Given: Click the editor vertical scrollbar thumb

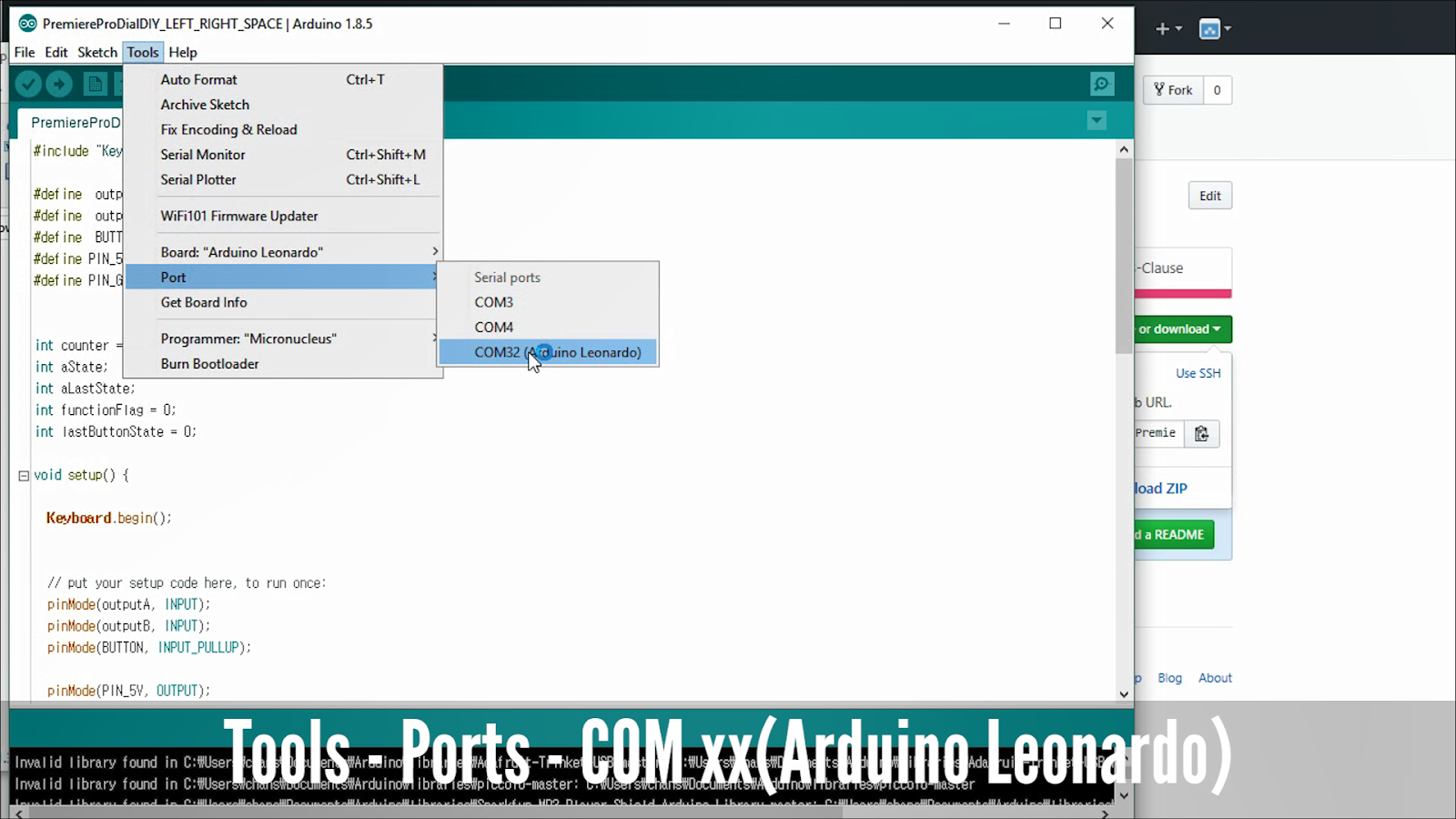Looking at the screenshot, I should pos(1124,255).
